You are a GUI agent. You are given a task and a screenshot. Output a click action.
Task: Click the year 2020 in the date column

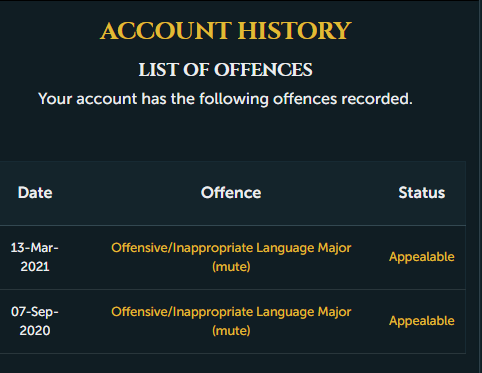point(35,331)
